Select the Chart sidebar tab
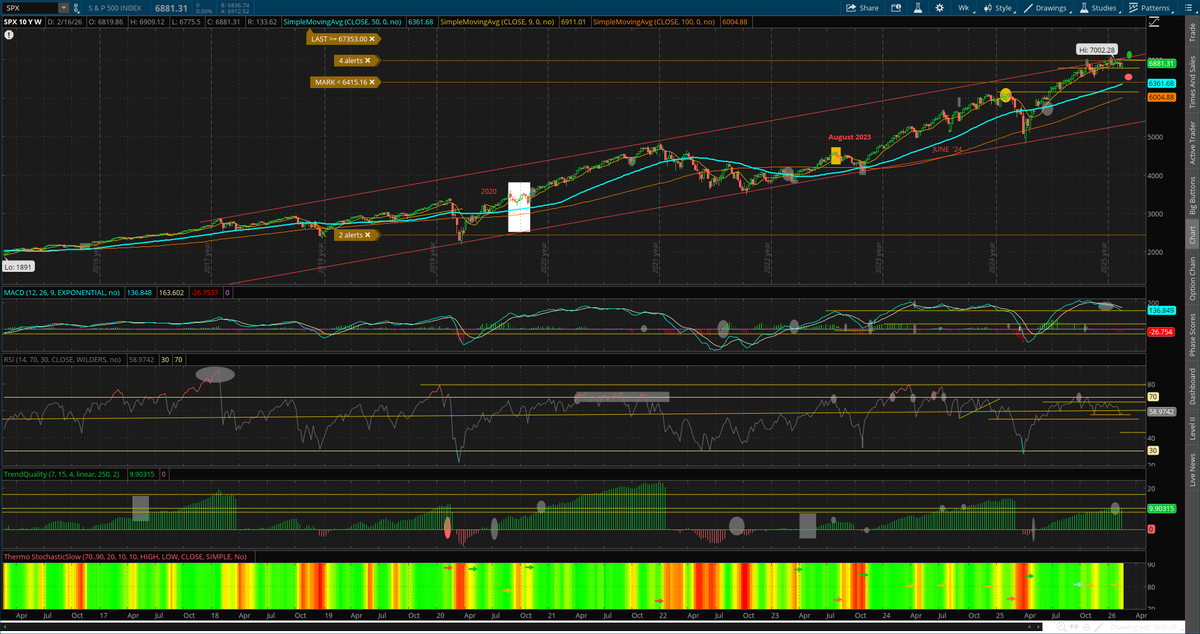The width and height of the screenshot is (1200, 634). (1192, 236)
